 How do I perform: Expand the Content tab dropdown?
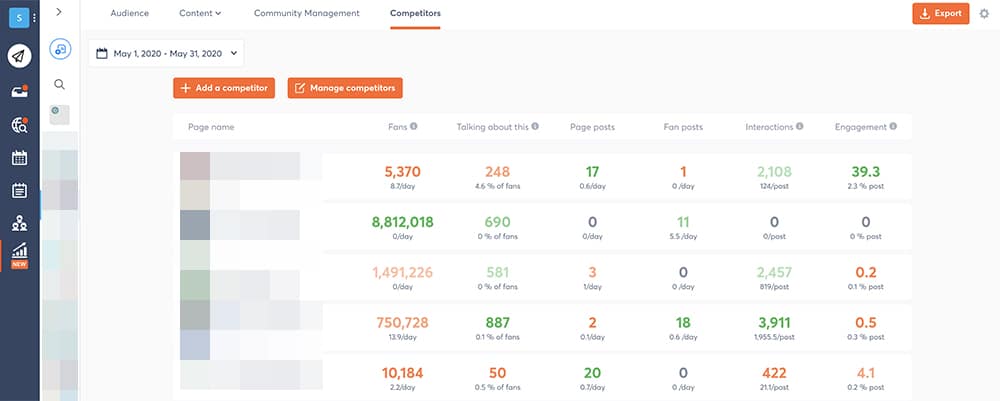point(200,13)
